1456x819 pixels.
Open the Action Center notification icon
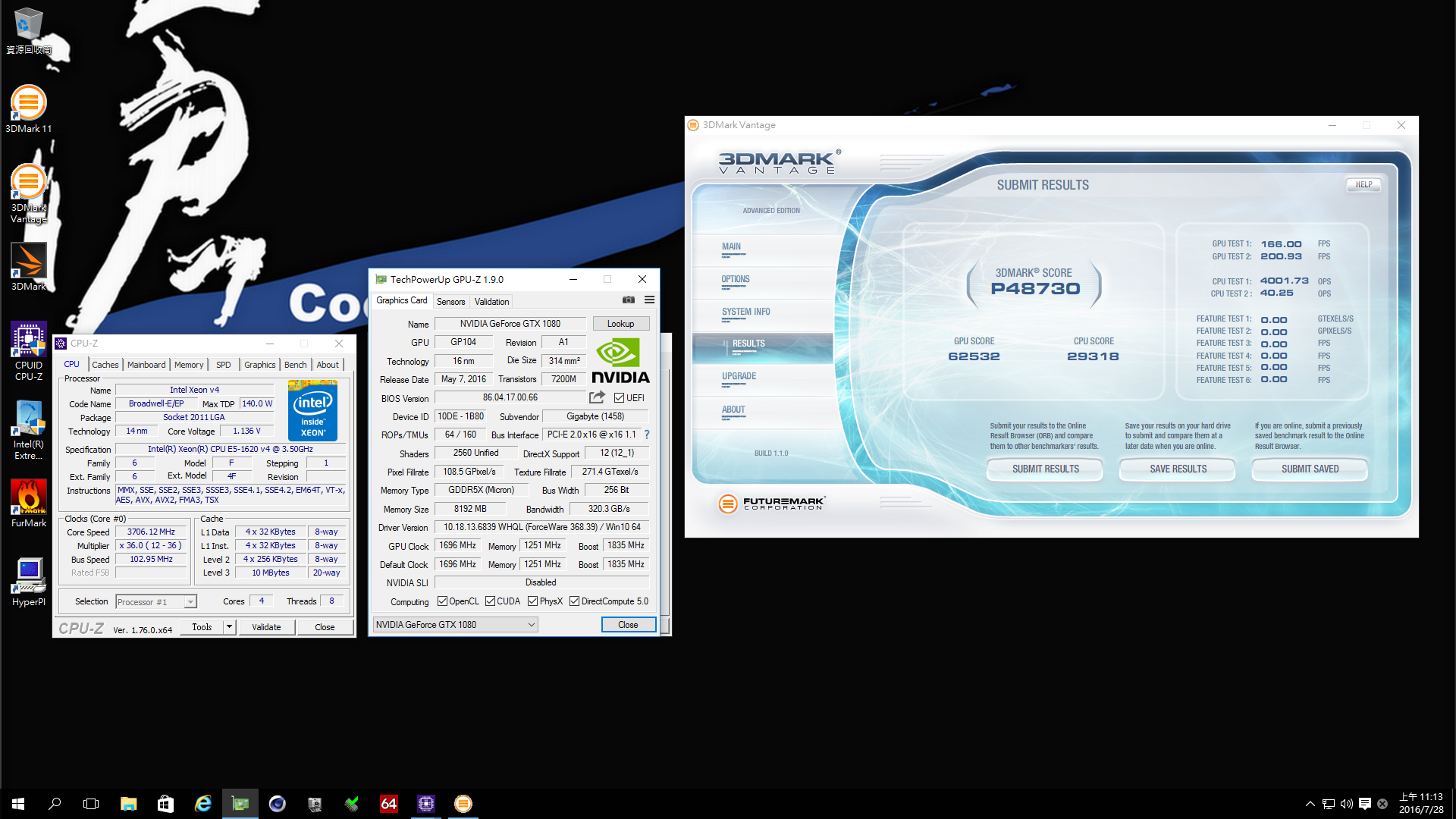click(1364, 804)
